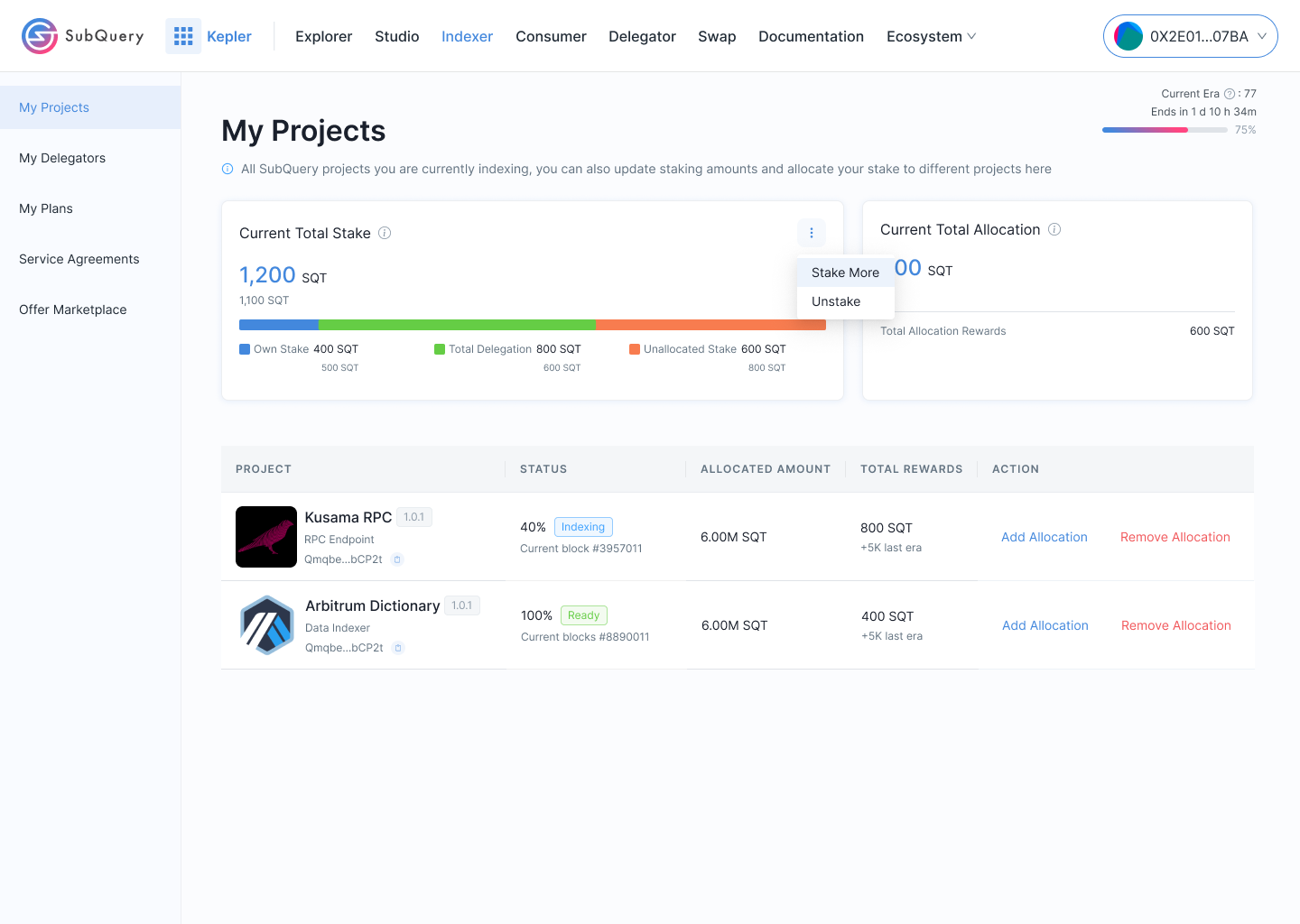Image resolution: width=1300 pixels, height=924 pixels.
Task: Click the PROJECT column header
Action: click(x=264, y=469)
